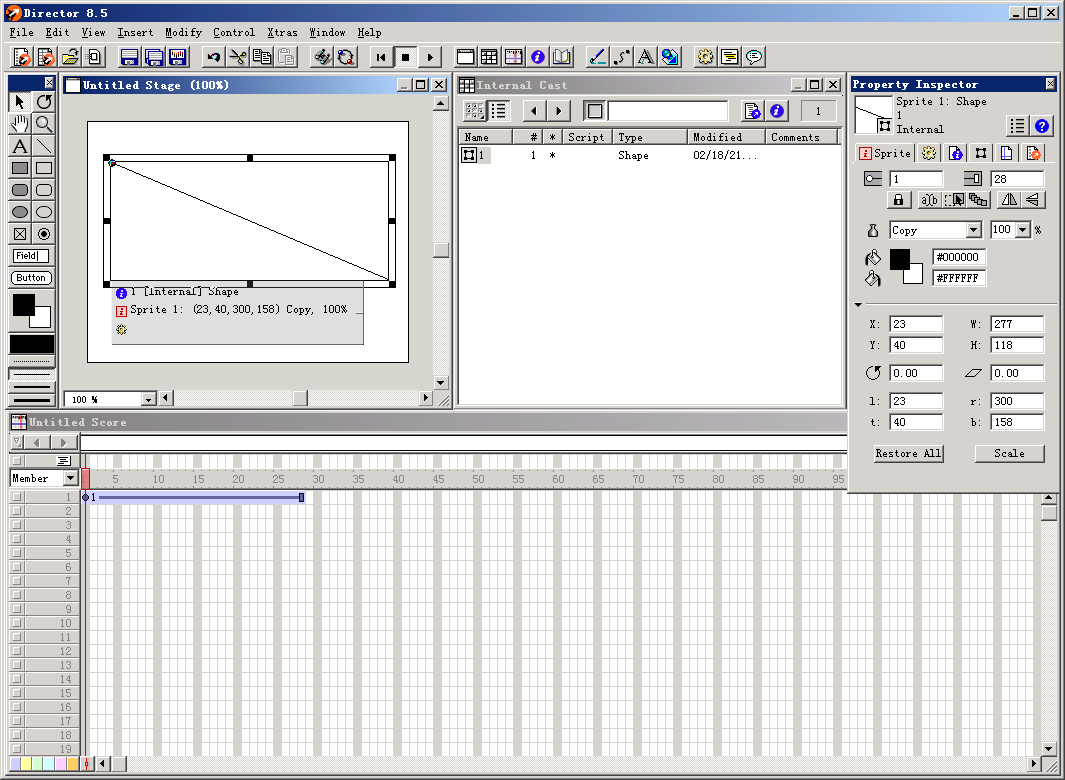The height and width of the screenshot is (780, 1065).
Task: Open the Stage zoom dropdown
Action: click(149, 400)
